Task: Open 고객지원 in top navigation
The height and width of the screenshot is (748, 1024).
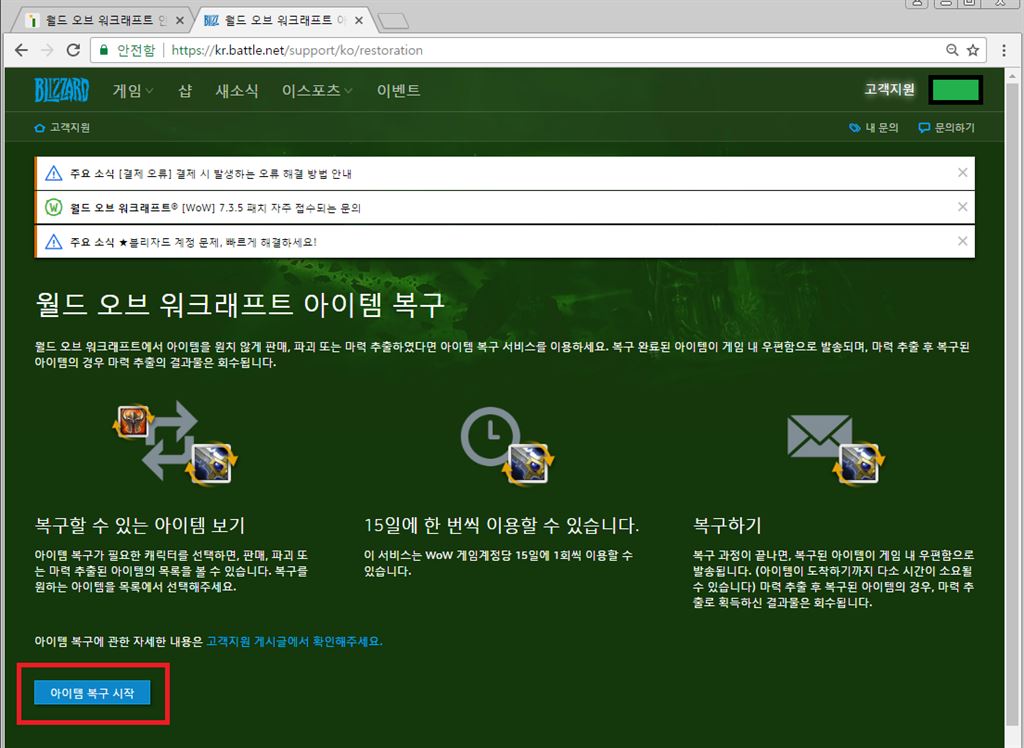Action: (x=889, y=89)
